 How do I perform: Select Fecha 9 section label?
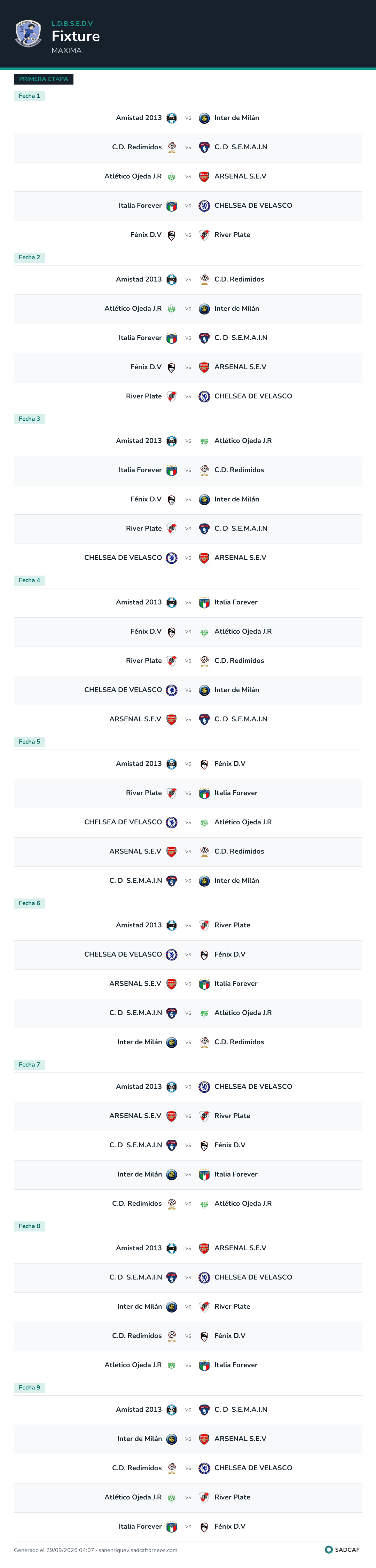pyautogui.click(x=29, y=1387)
